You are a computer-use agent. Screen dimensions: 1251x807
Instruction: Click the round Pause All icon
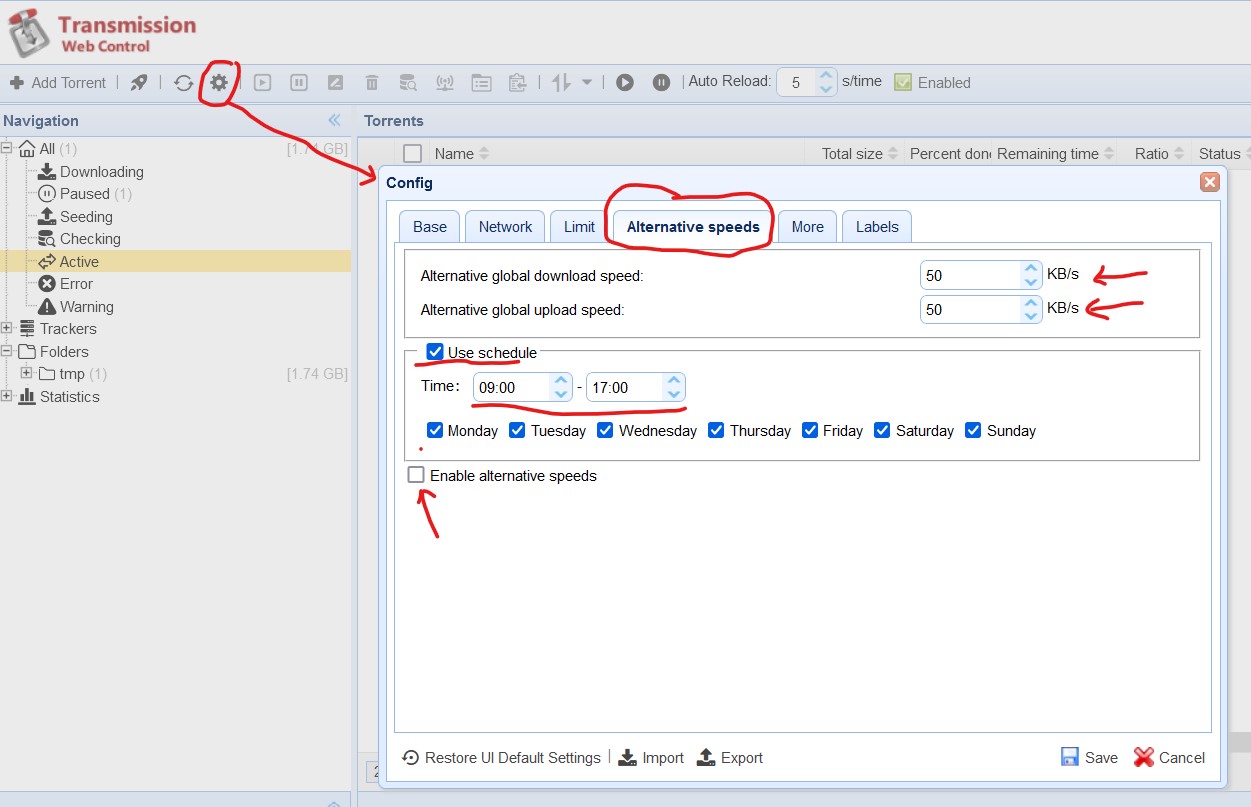pos(661,83)
